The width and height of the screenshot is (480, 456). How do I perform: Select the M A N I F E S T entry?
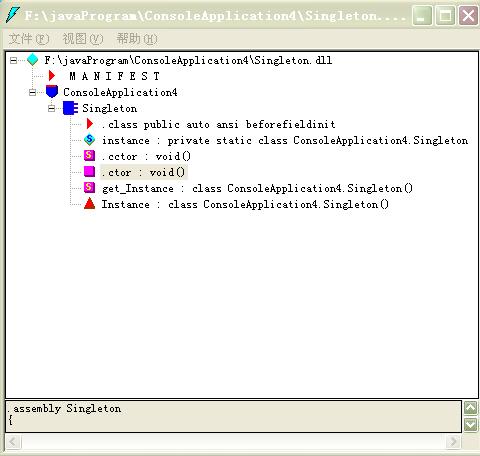click(114, 76)
